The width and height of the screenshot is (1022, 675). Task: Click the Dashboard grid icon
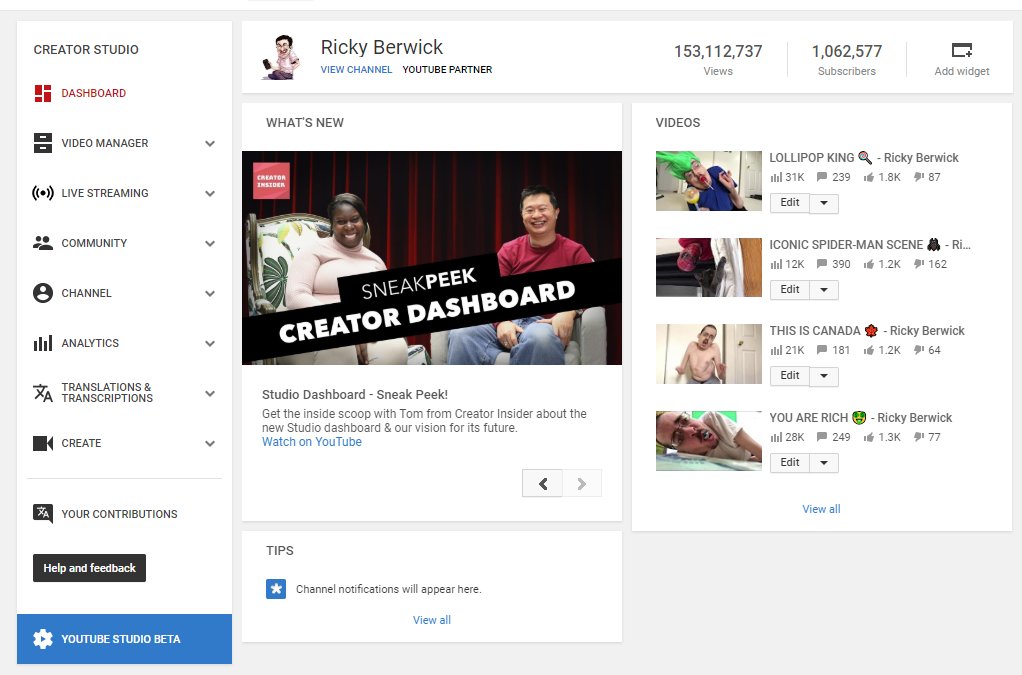(43, 93)
